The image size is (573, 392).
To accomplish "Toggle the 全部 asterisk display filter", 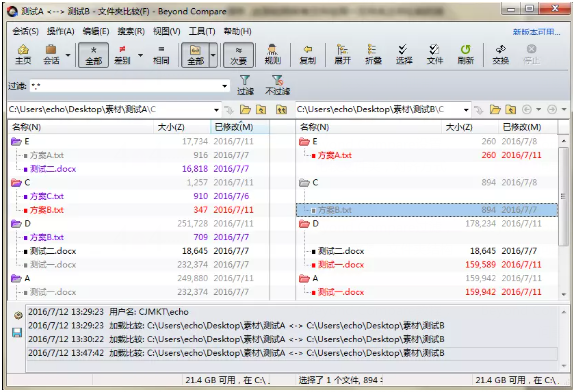I will (x=94, y=55).
